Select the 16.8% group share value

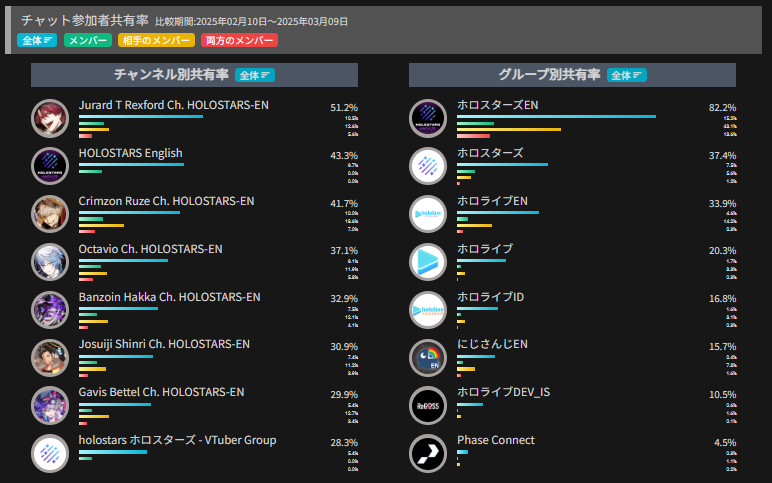pos(722,299)
